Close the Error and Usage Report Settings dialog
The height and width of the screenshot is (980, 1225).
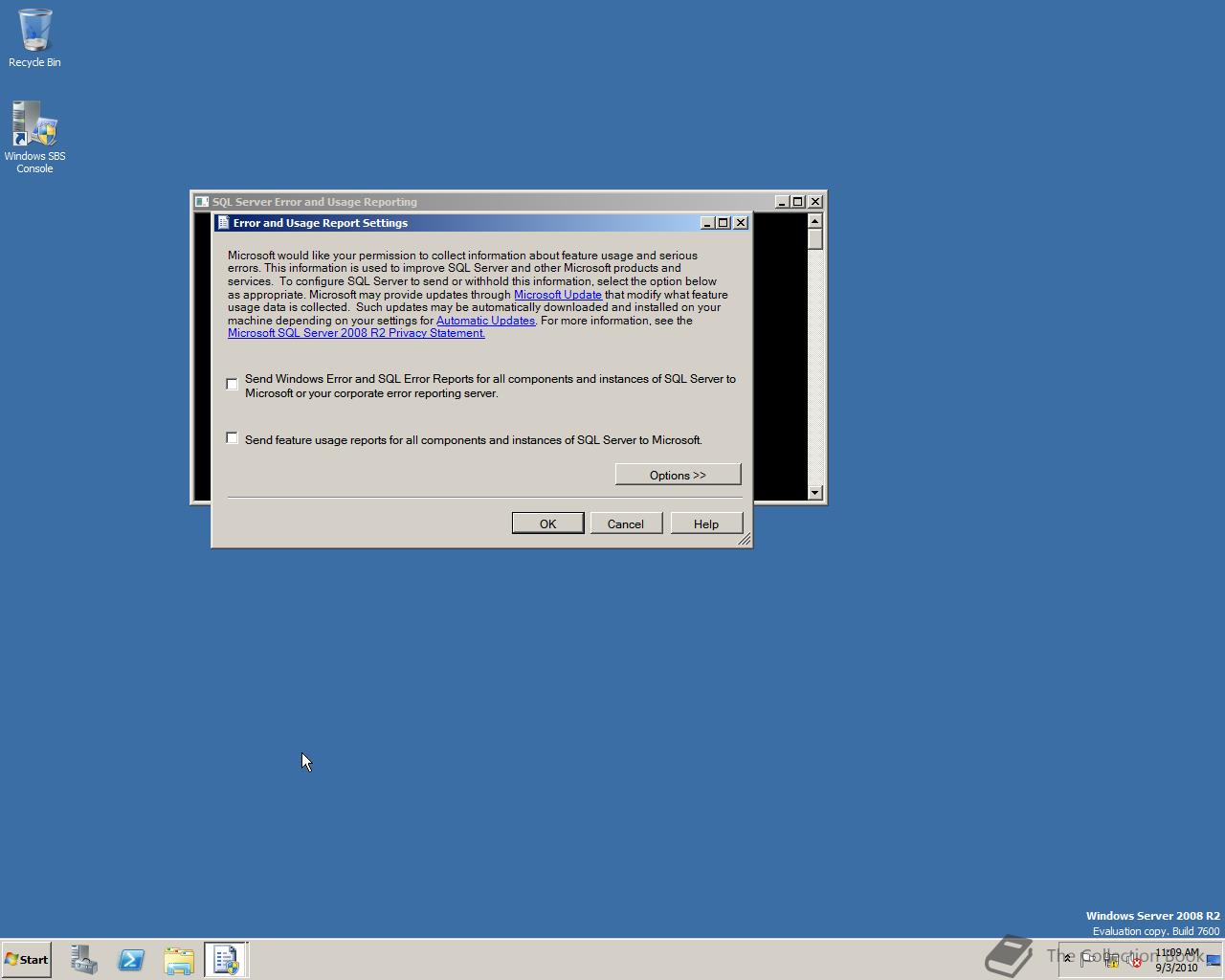point(741,223)
